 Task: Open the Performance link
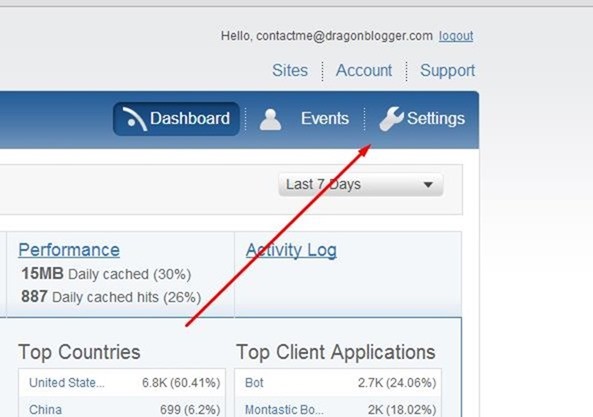coord(69,250)
